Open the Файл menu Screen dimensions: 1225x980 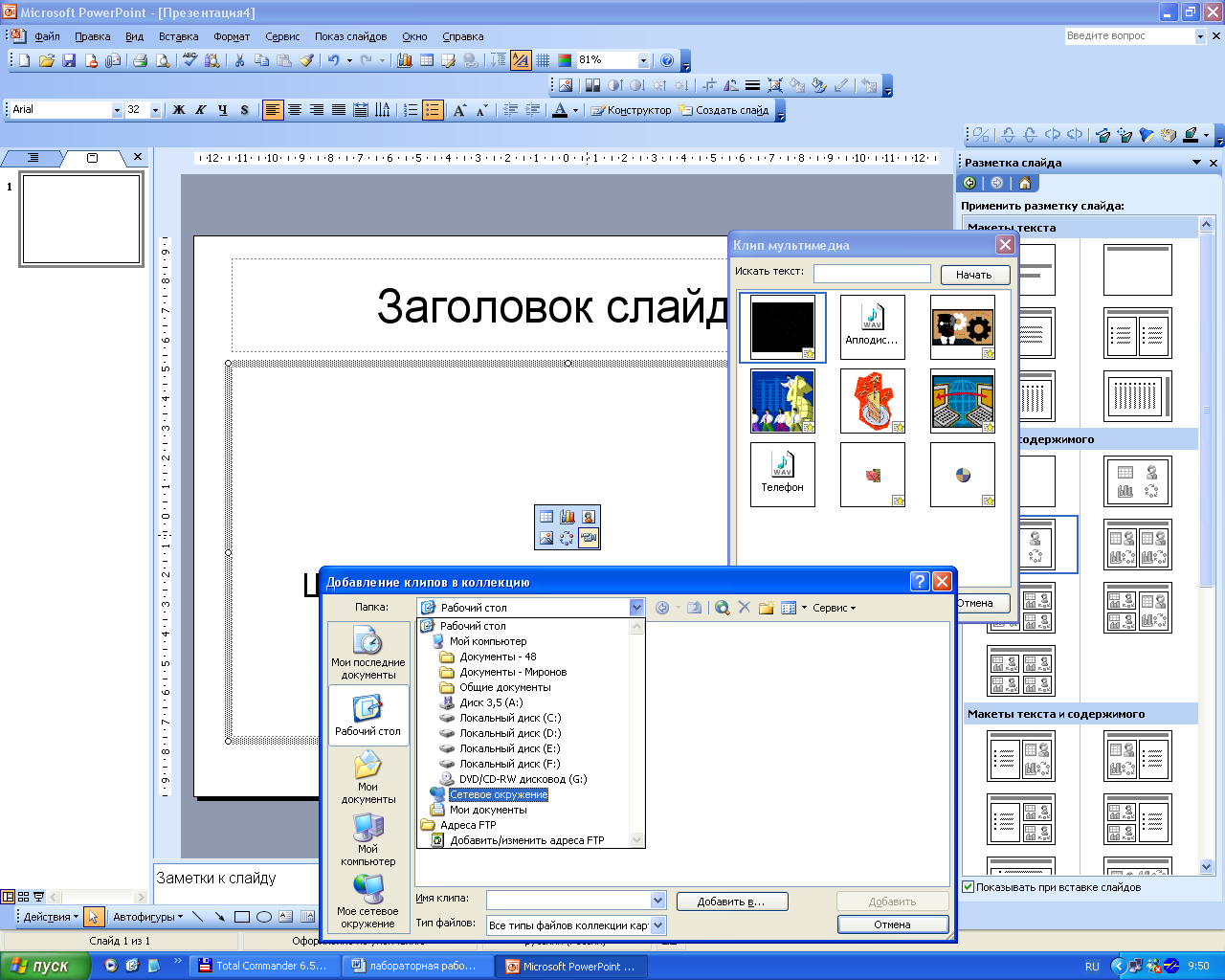[x=47, y=36]
